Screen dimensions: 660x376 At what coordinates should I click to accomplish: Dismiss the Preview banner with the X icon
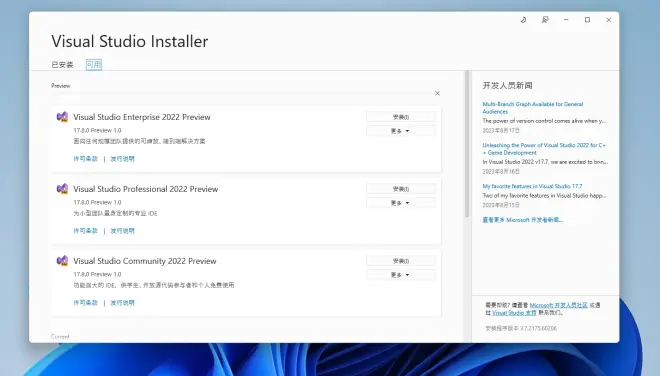437,93
